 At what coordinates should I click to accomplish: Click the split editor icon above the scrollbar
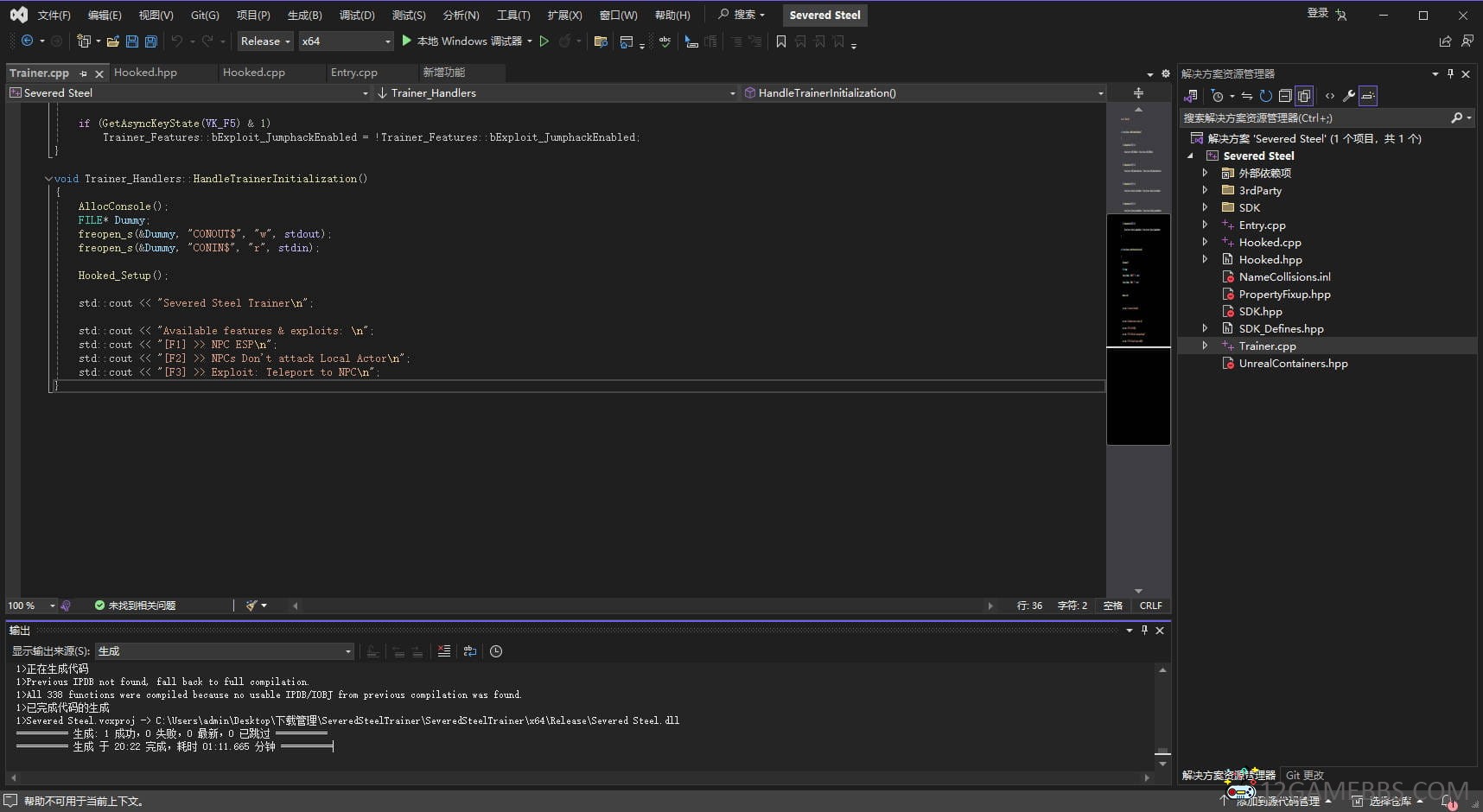pyautogui.click(x=1138, y=92)
